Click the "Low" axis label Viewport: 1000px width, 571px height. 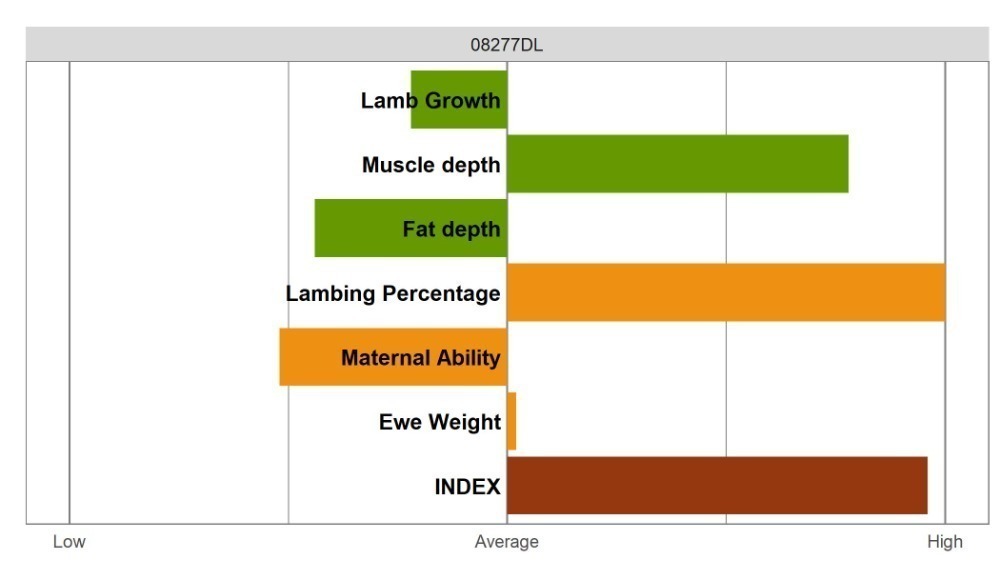point(69,542)
